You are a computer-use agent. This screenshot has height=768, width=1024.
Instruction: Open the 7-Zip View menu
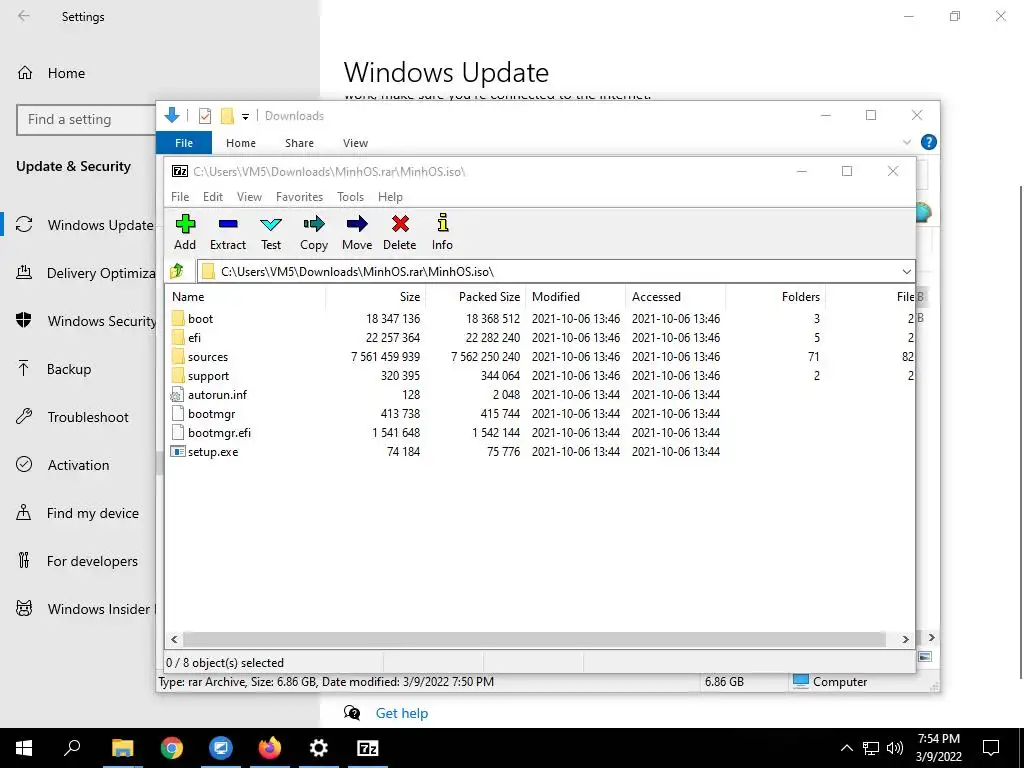point(249,197)
